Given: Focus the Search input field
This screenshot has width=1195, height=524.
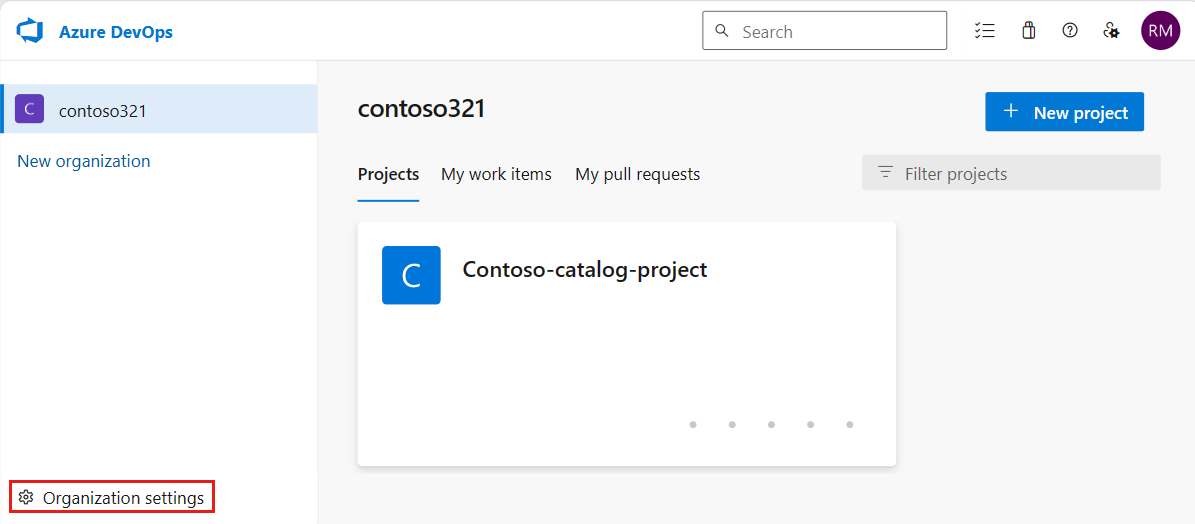Looking at the screenshot, I should [825, 30].
